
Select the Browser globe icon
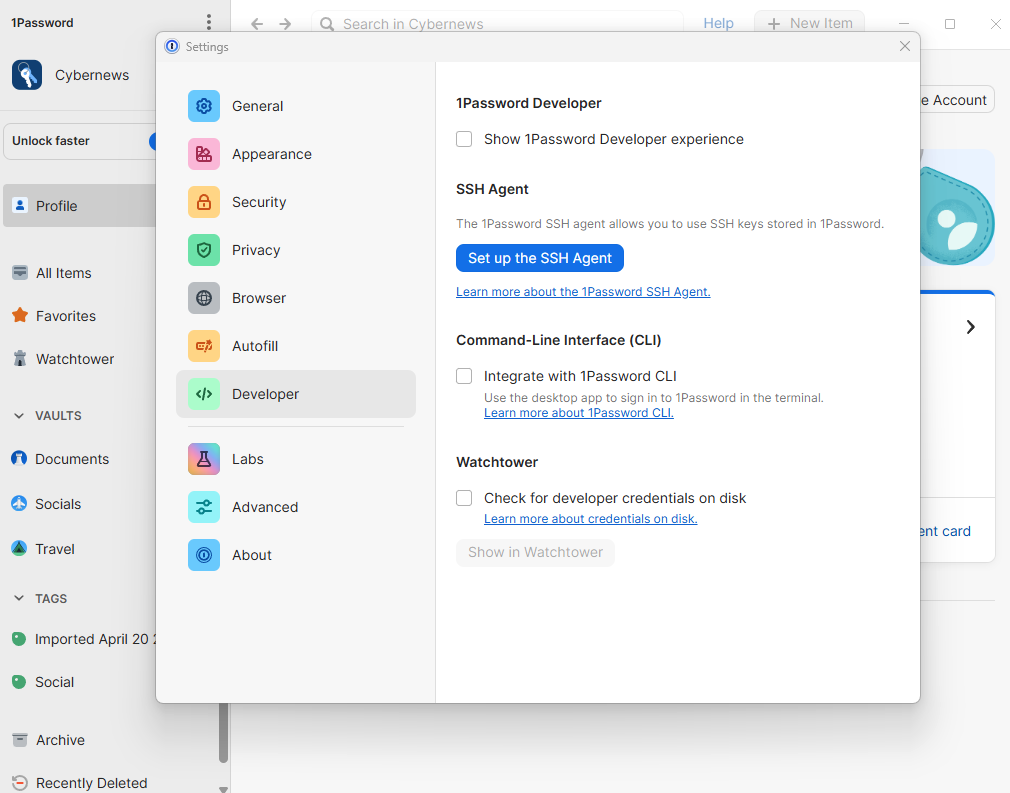pos(204,298)
